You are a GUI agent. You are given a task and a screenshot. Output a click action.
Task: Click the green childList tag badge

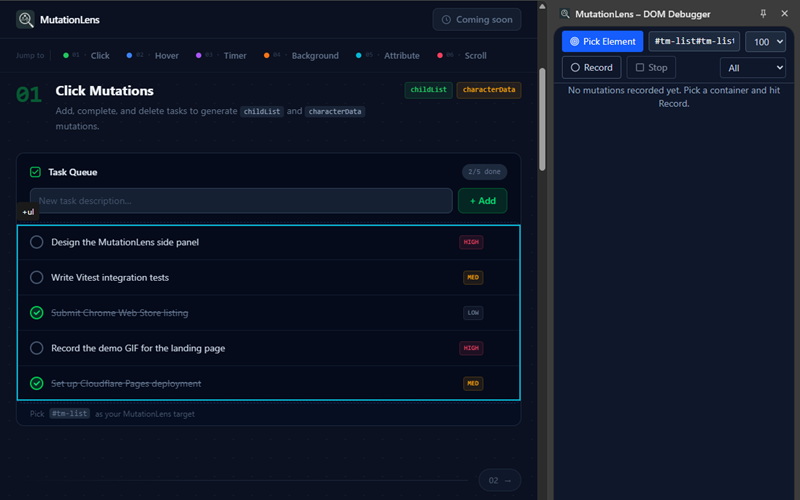point(428,90)
